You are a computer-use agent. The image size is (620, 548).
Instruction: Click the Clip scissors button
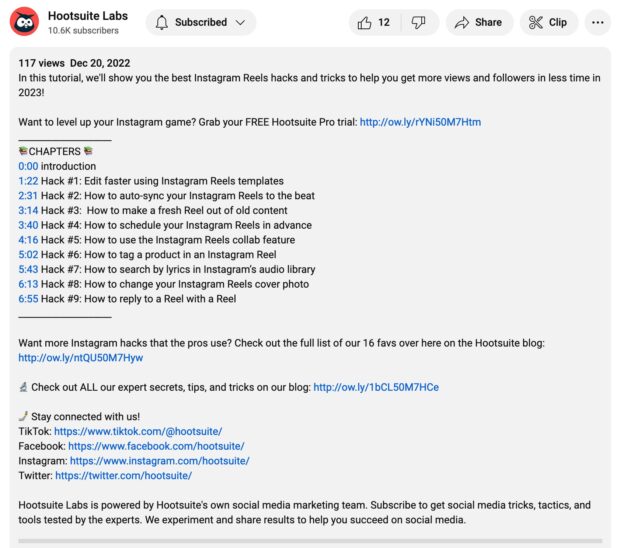pyautogui.click(x=548, y=23)
